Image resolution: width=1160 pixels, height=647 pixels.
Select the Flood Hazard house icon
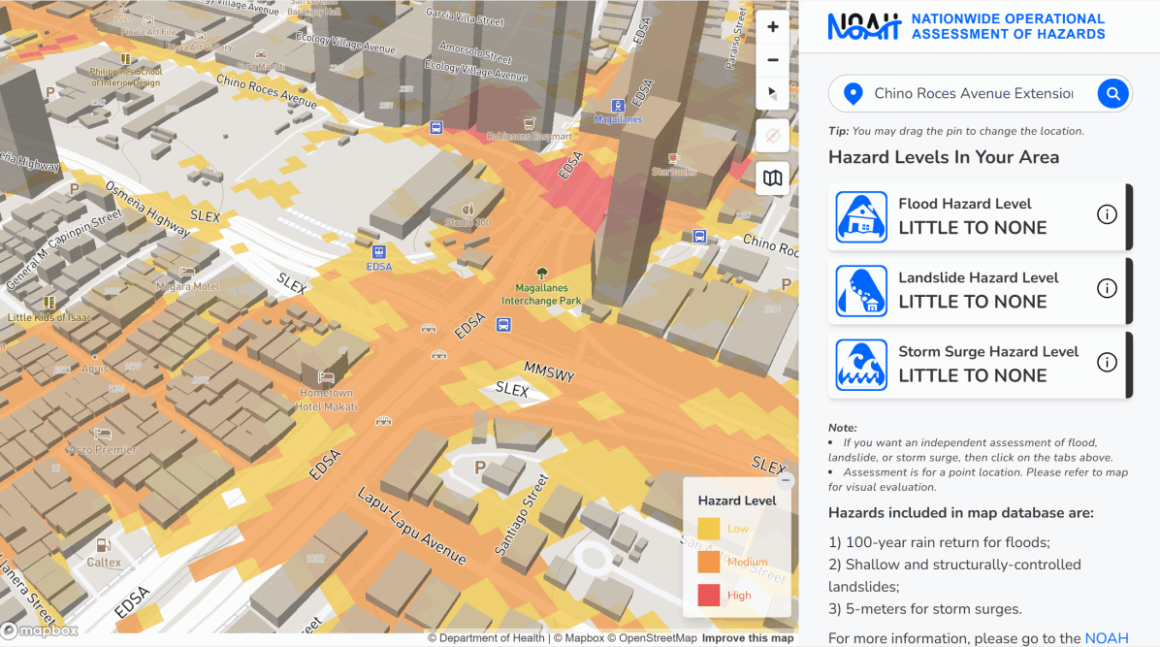coord(861,216)
